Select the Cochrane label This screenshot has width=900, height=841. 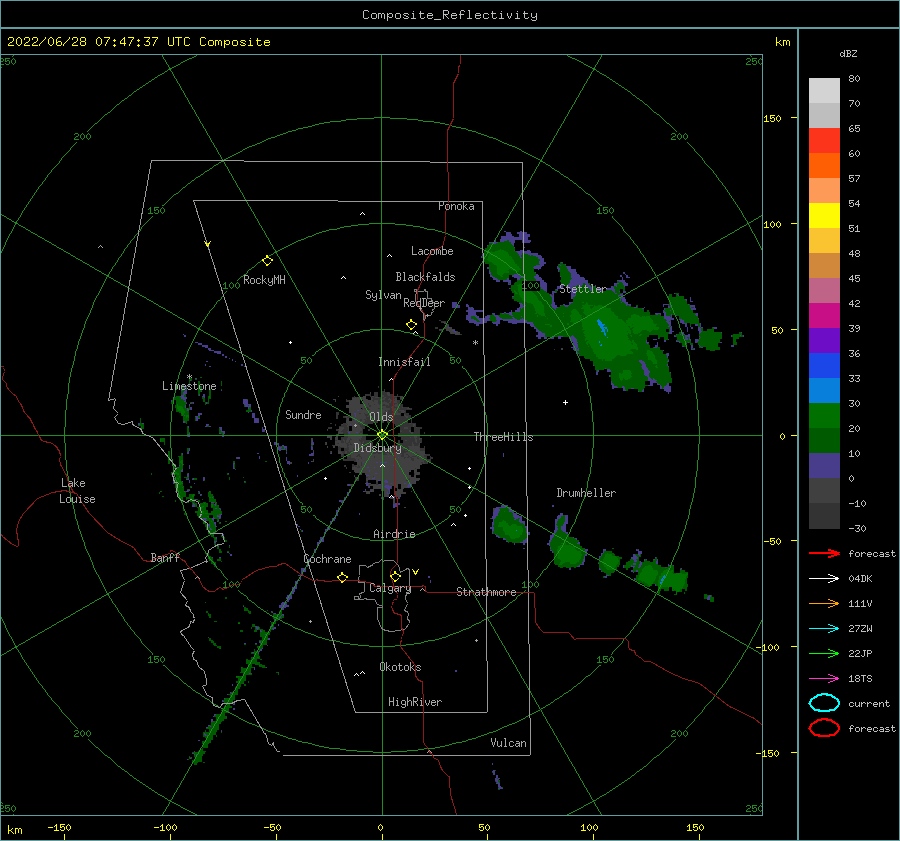pos(327,559)
